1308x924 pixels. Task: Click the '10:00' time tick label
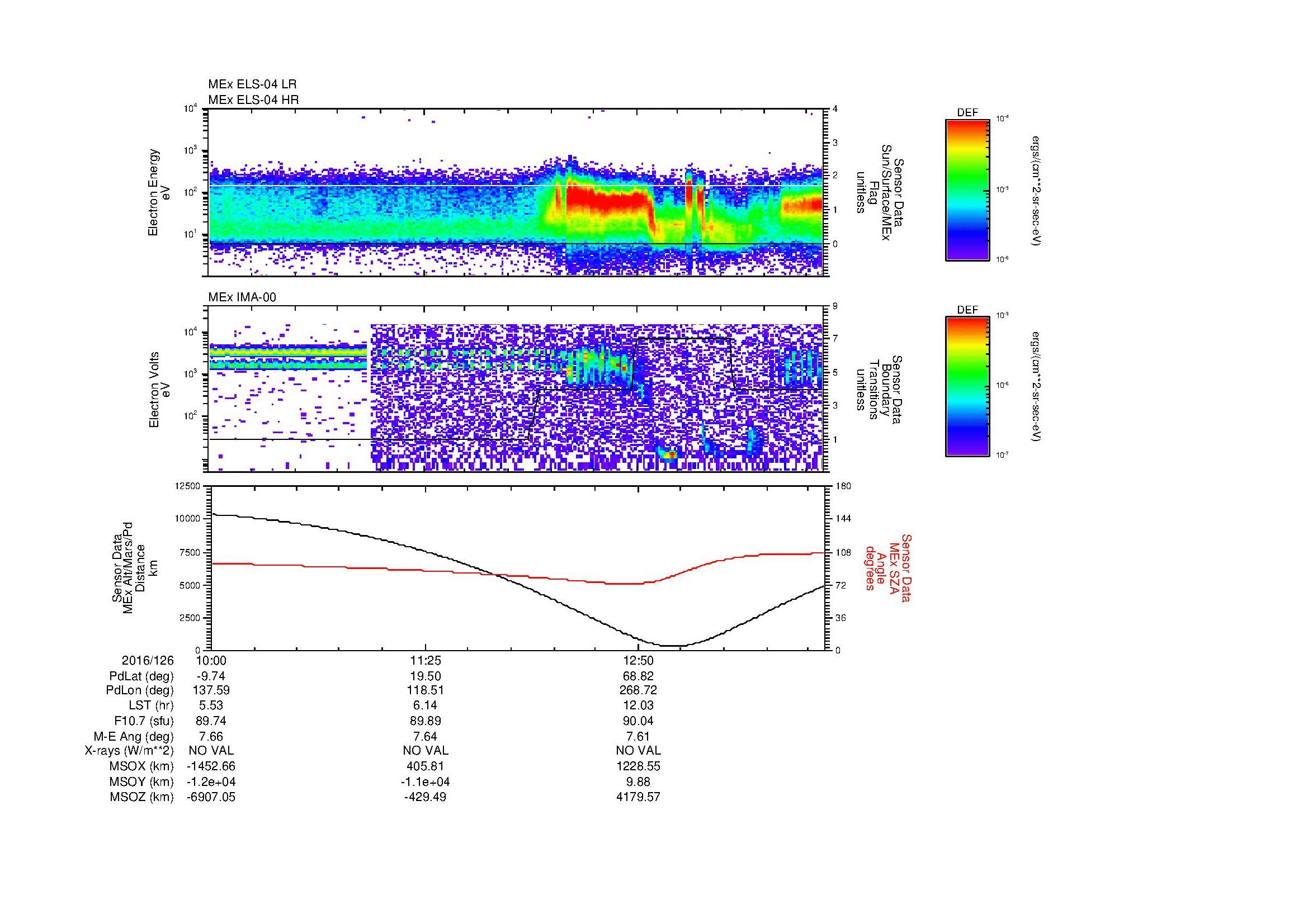tap(211, 660)
